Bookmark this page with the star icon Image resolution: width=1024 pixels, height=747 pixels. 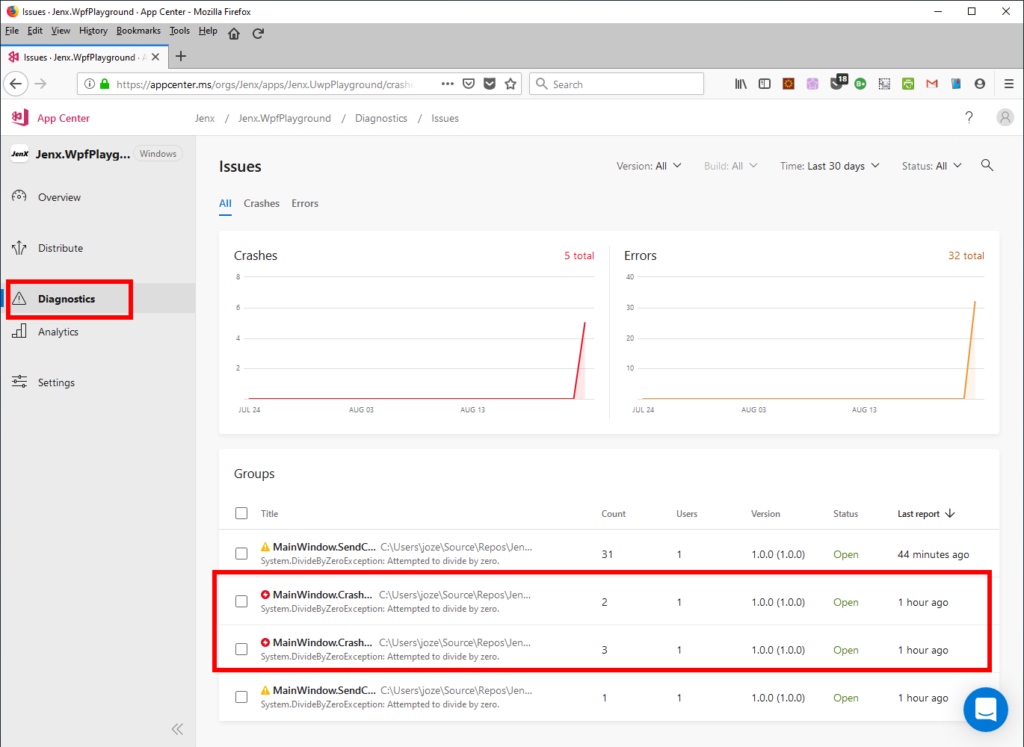pyautogui.click(x=511, y=84)
